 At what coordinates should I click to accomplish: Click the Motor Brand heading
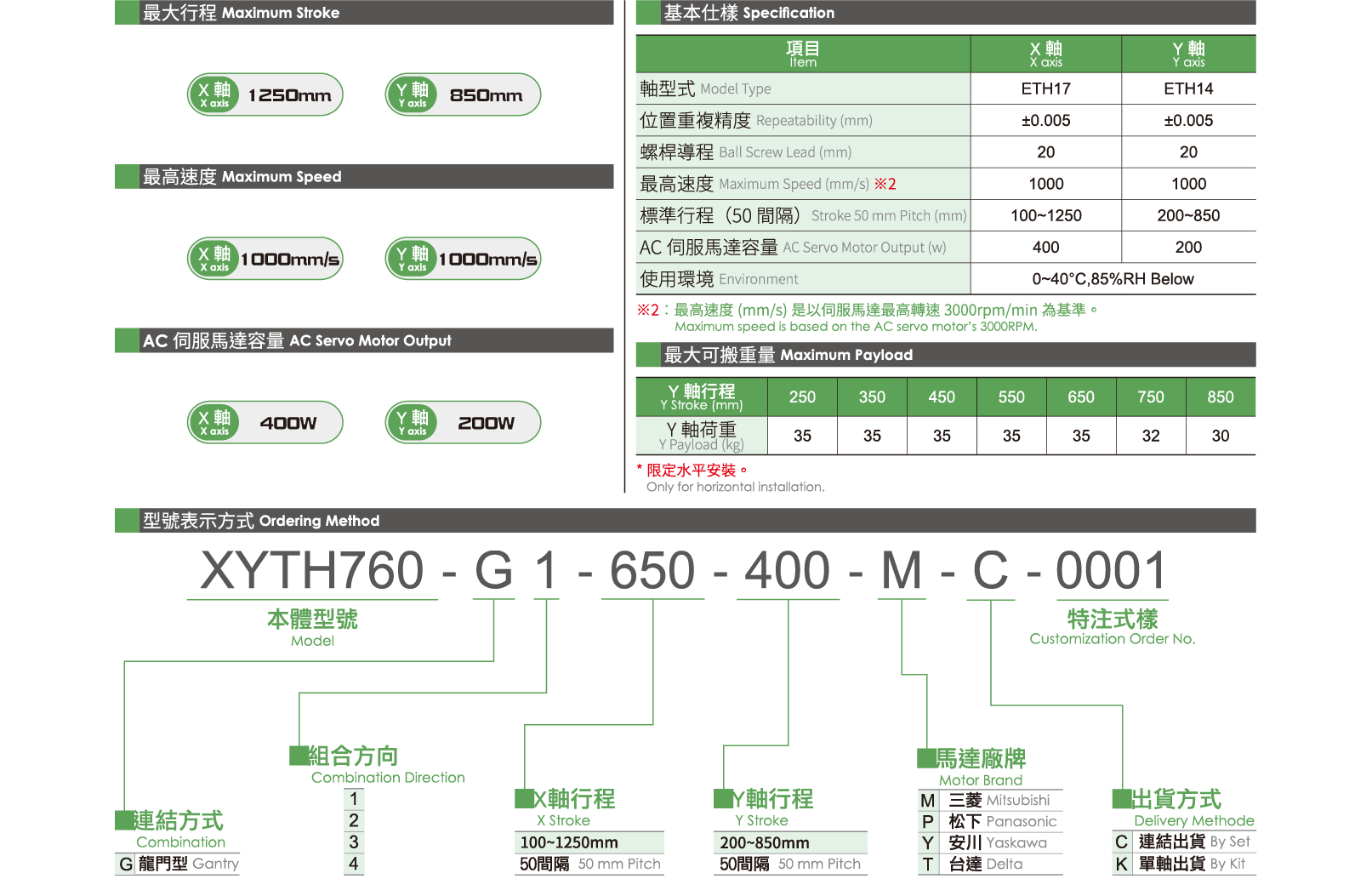tap(972, 768)
